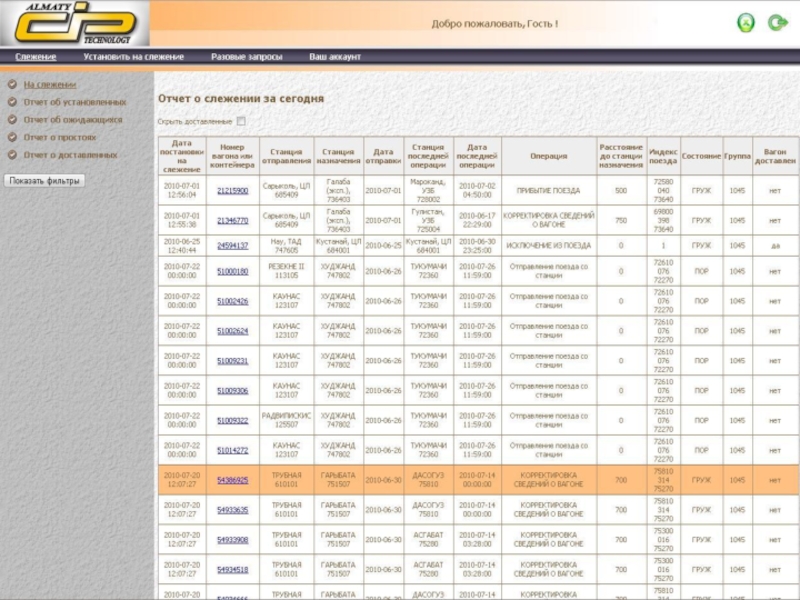800x600 pixels.
Task: Select 'Отчет о простоях' sidebar link
Action: coord(60,137)
